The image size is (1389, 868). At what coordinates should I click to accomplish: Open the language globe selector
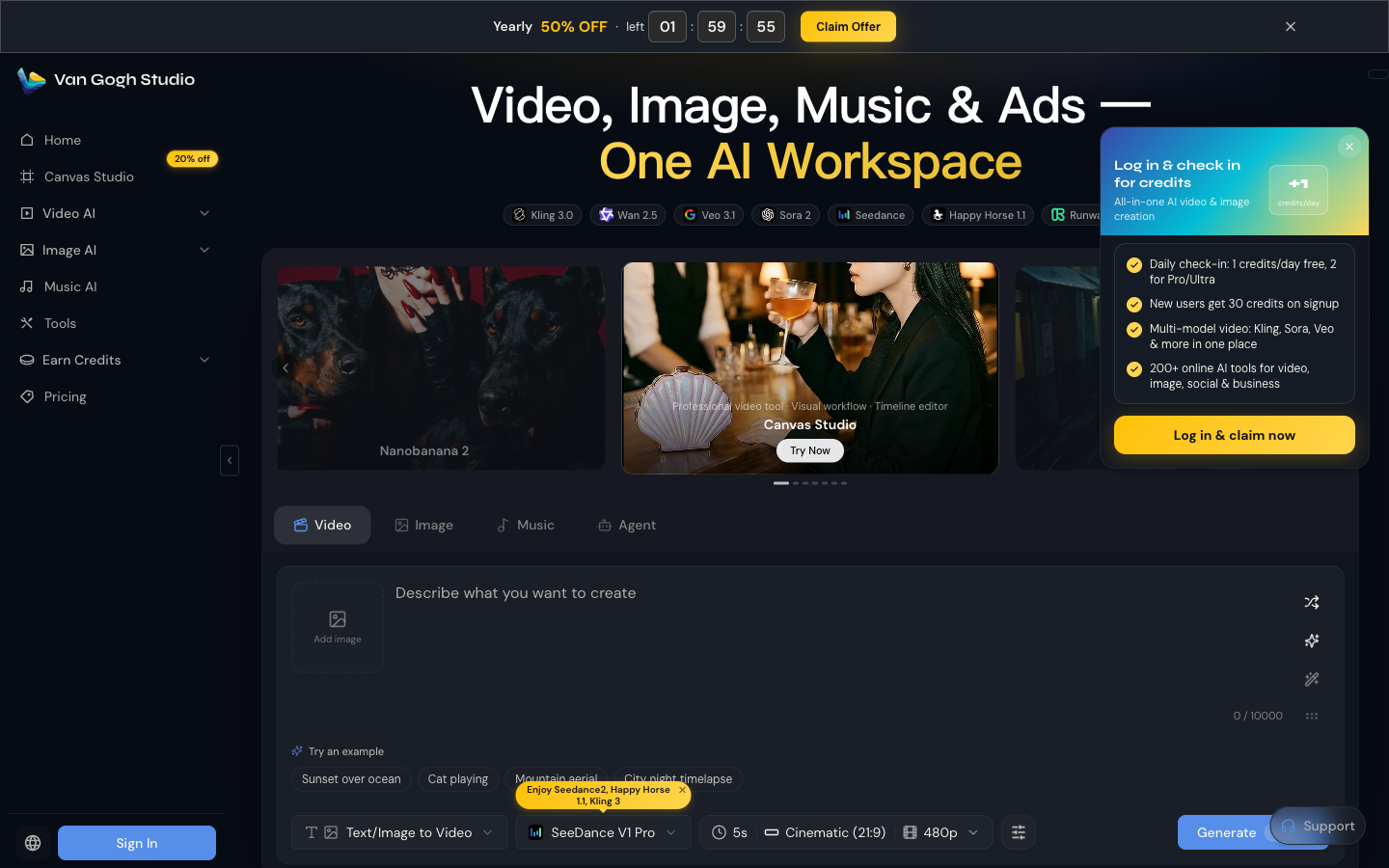pos(33,843)
